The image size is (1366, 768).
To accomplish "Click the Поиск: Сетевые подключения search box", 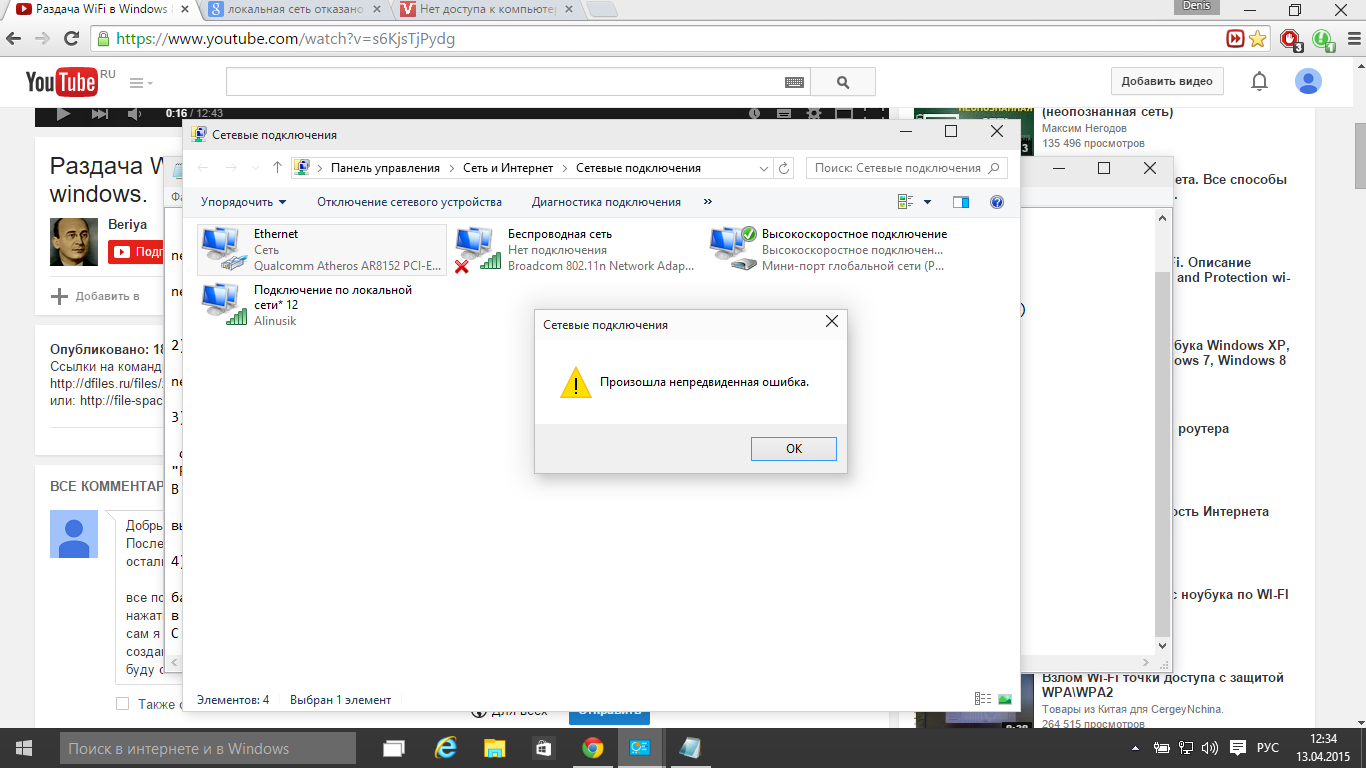I will 906,168.
